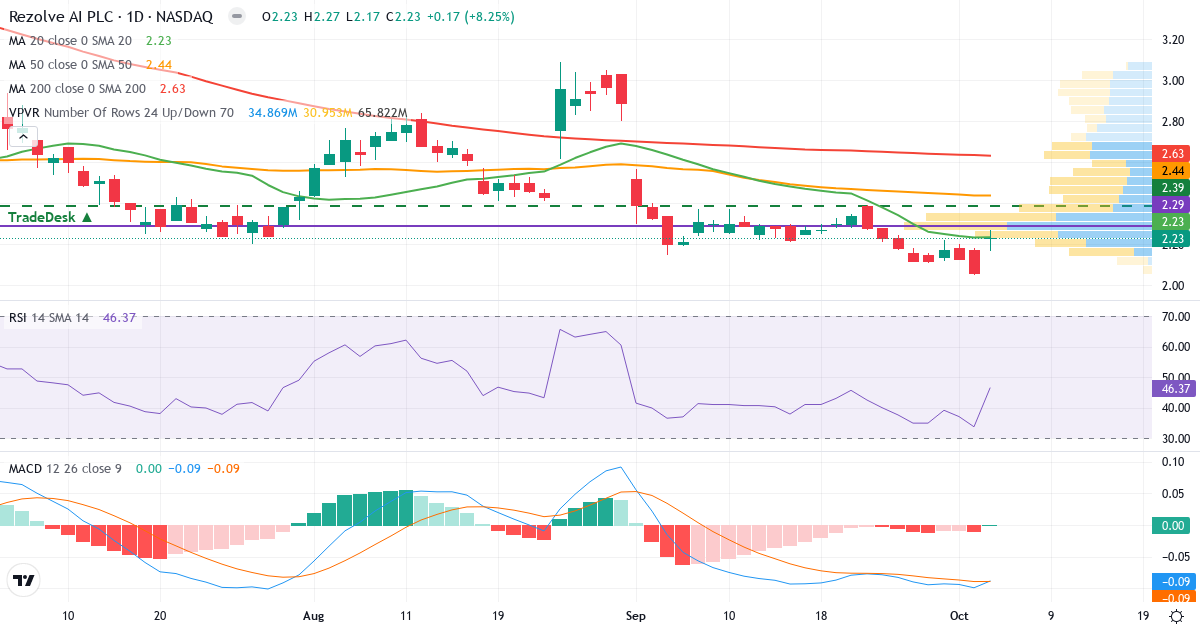Screen dimensions: 1200x630
Task: Click the high value H2.27
Action: tap(321, 17)
